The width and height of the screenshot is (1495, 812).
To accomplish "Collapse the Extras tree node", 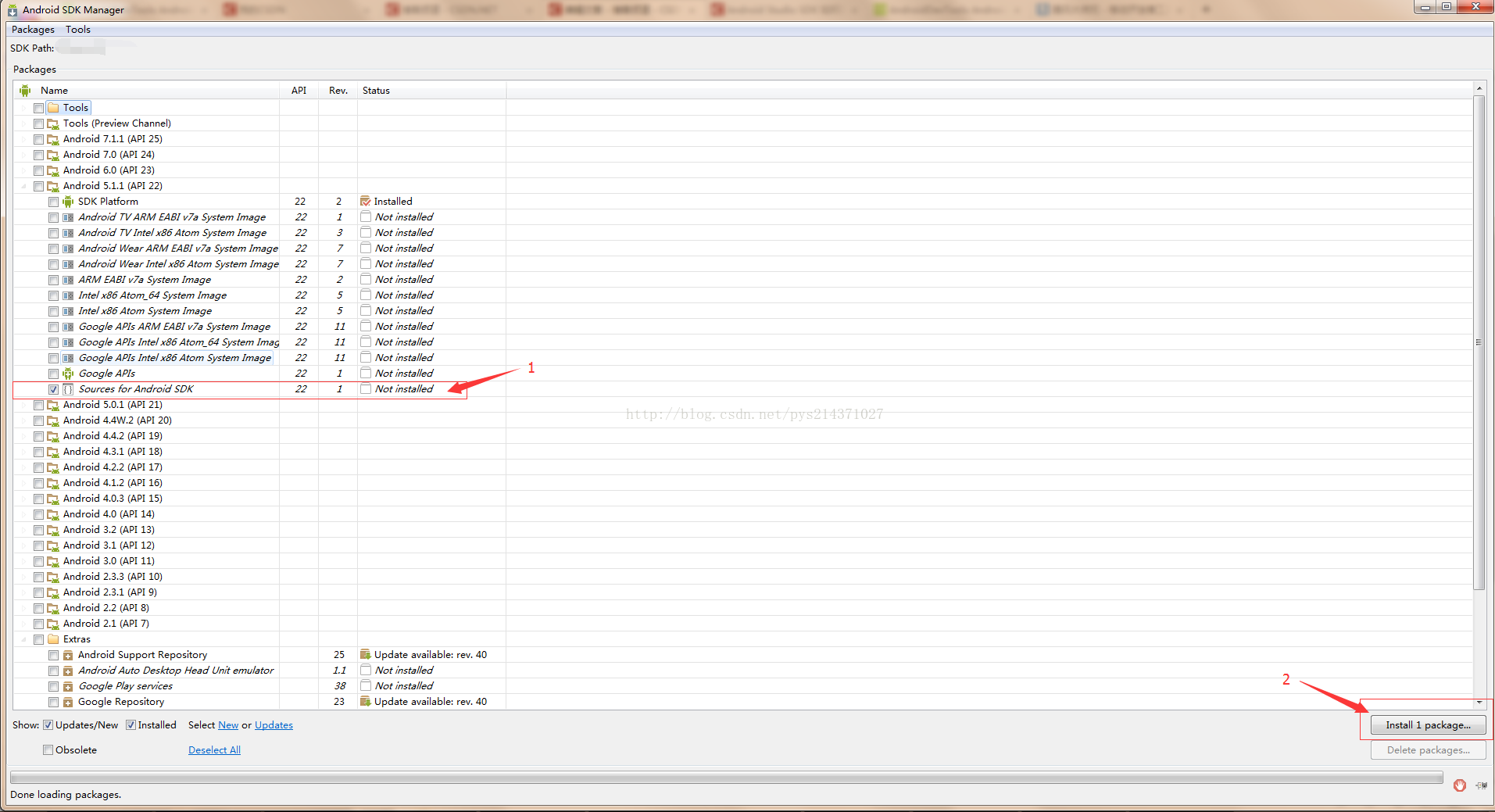I will click(23, 639).
